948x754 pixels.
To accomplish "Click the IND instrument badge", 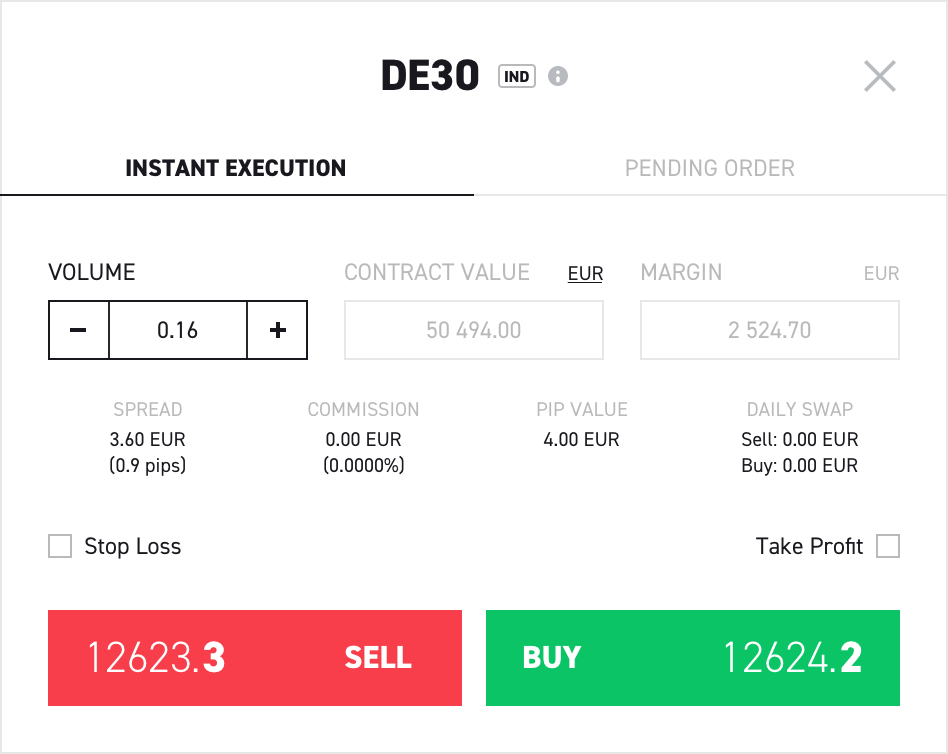I will 516,76.
